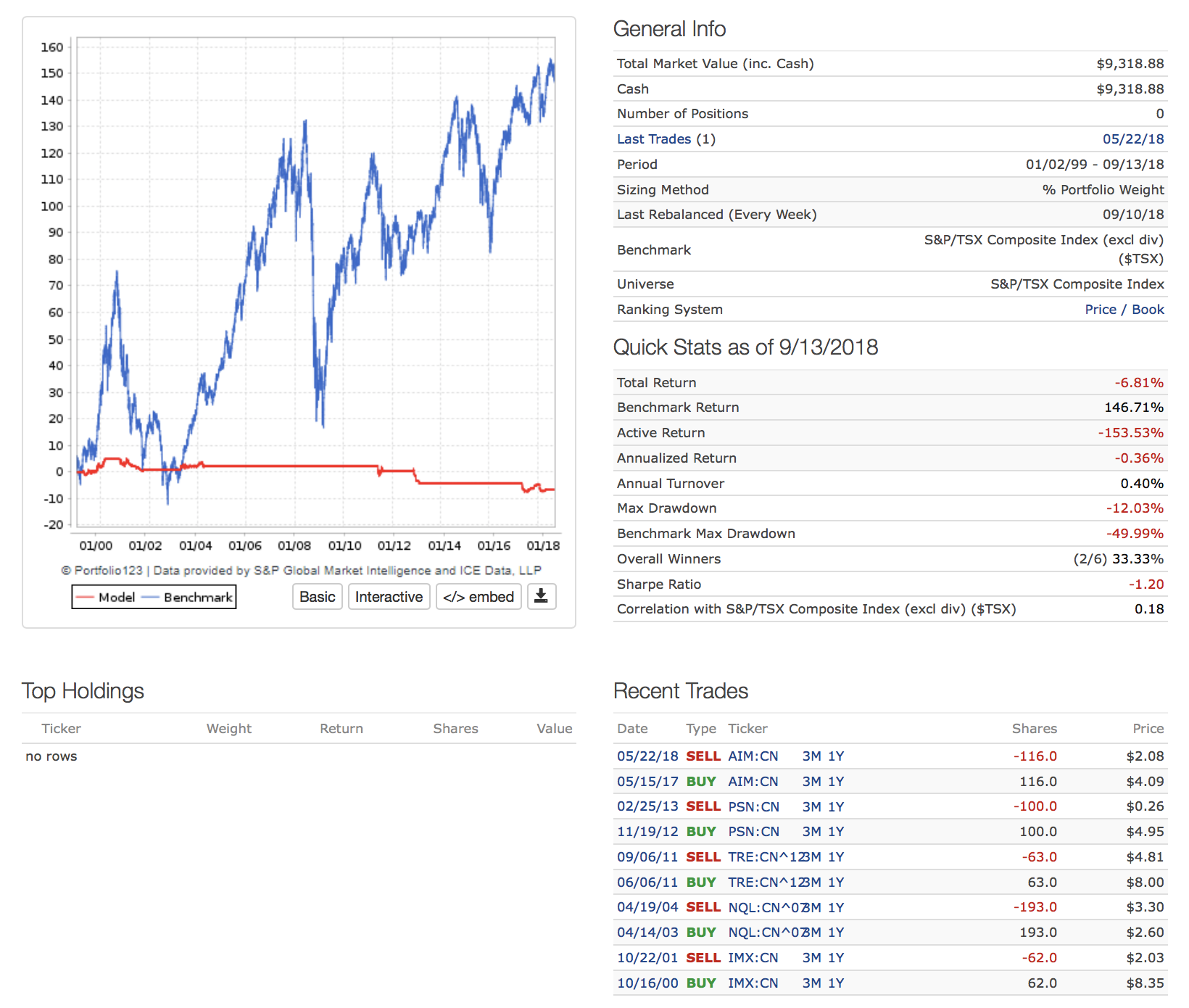
Task: Open AIM:CN ticker from 05/22/18 sell
Action: (x=753, y=756)
